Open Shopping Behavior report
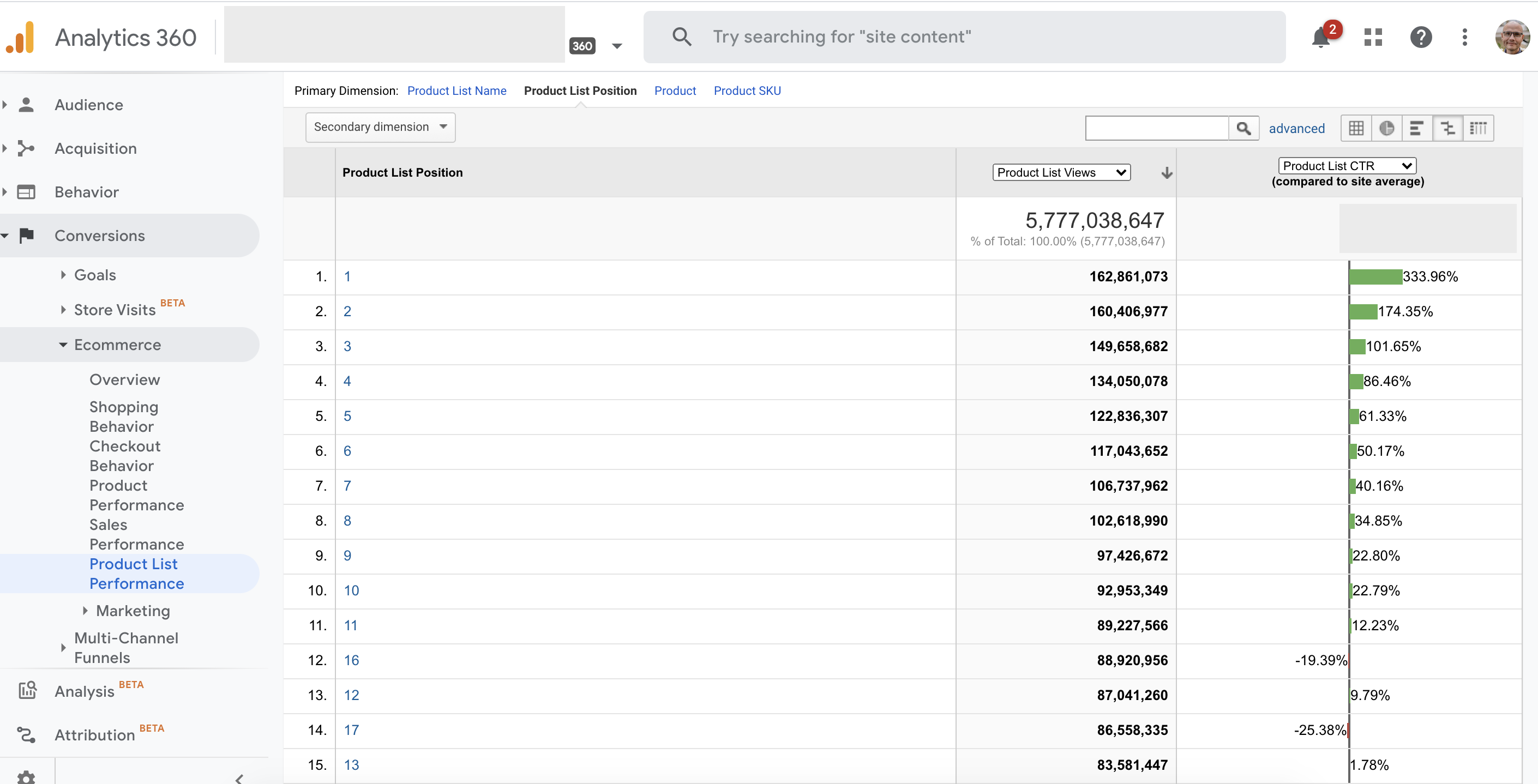Screen dimensions: 1538x784 pyautogui.click(x=124, y=417)
